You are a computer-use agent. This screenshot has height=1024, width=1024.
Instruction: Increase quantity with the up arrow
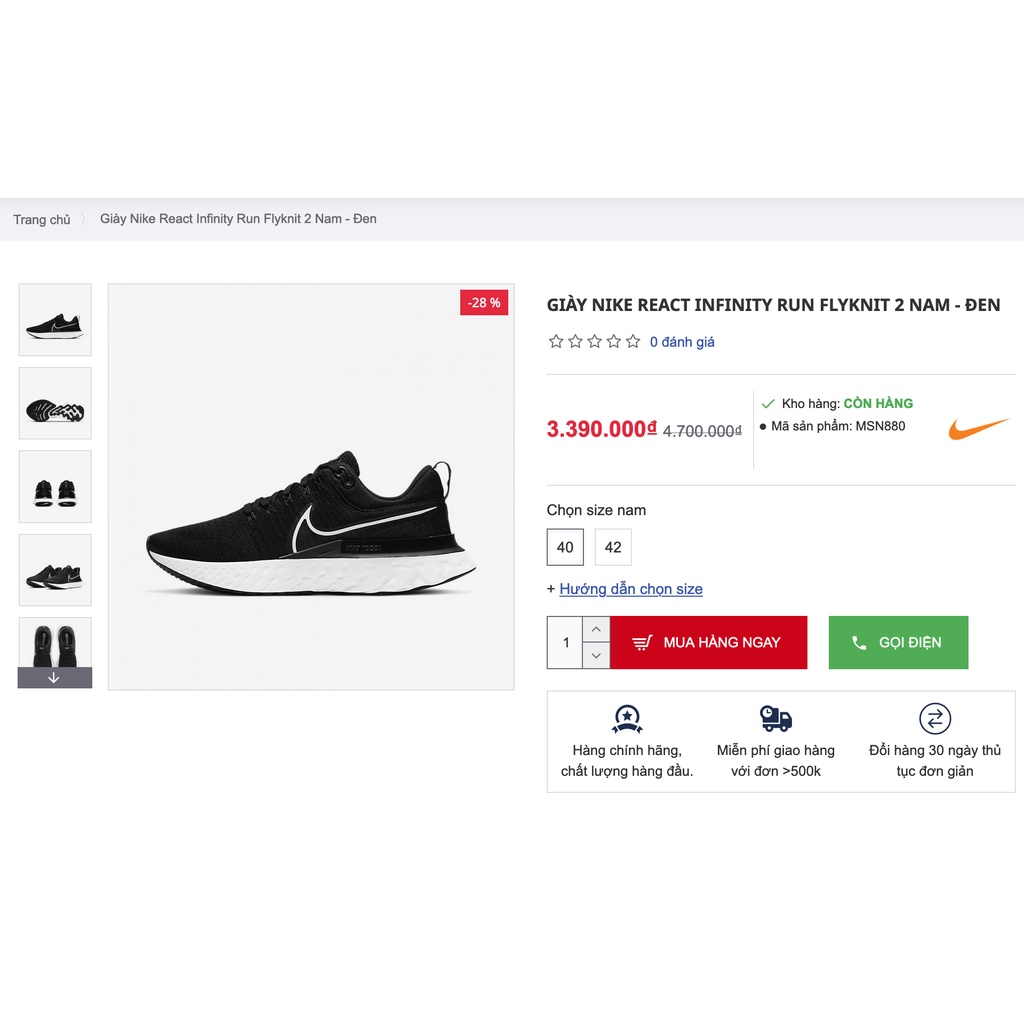596,630
